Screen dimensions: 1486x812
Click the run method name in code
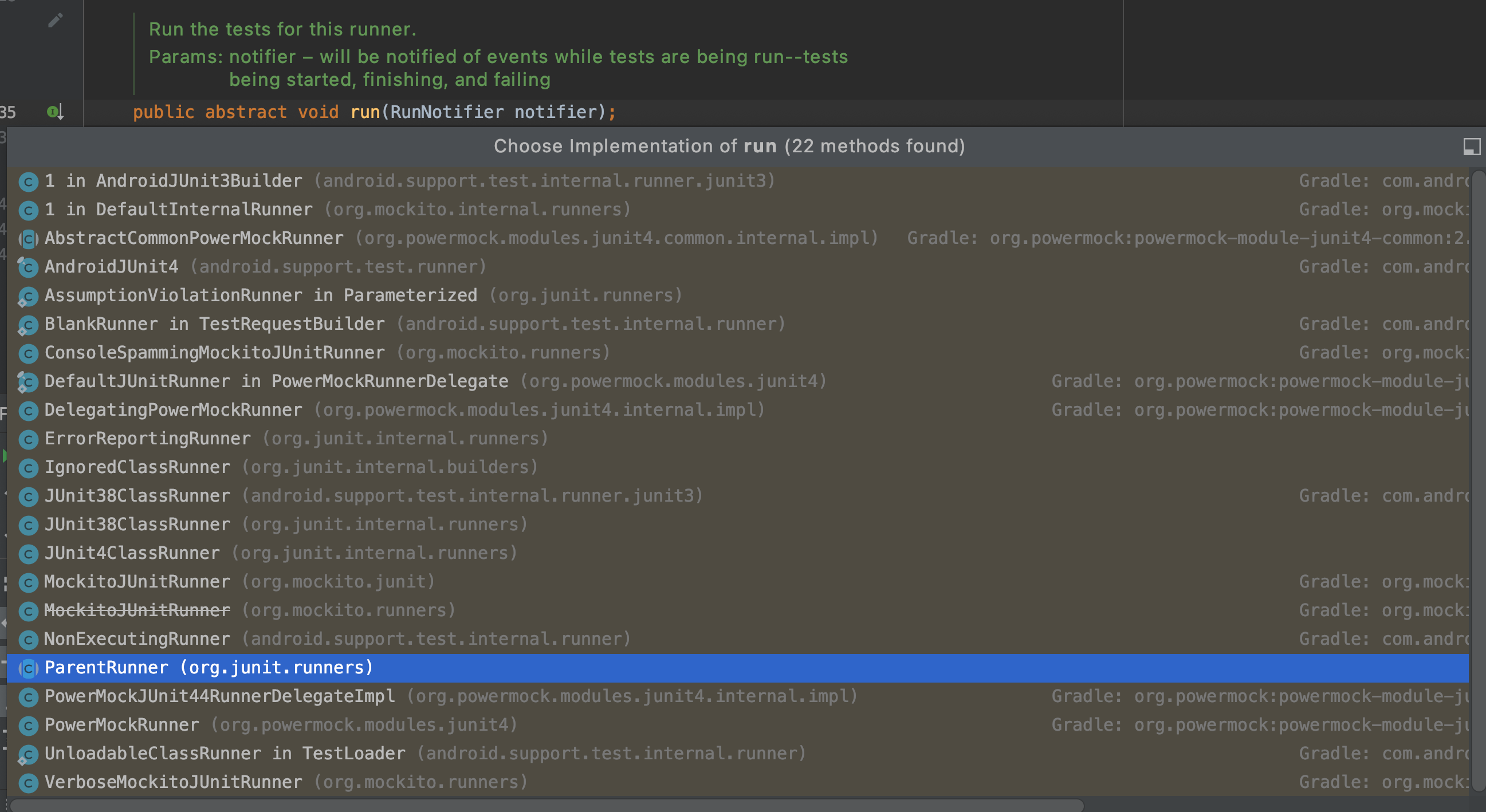pyautogui.click(x=365, y=112)
